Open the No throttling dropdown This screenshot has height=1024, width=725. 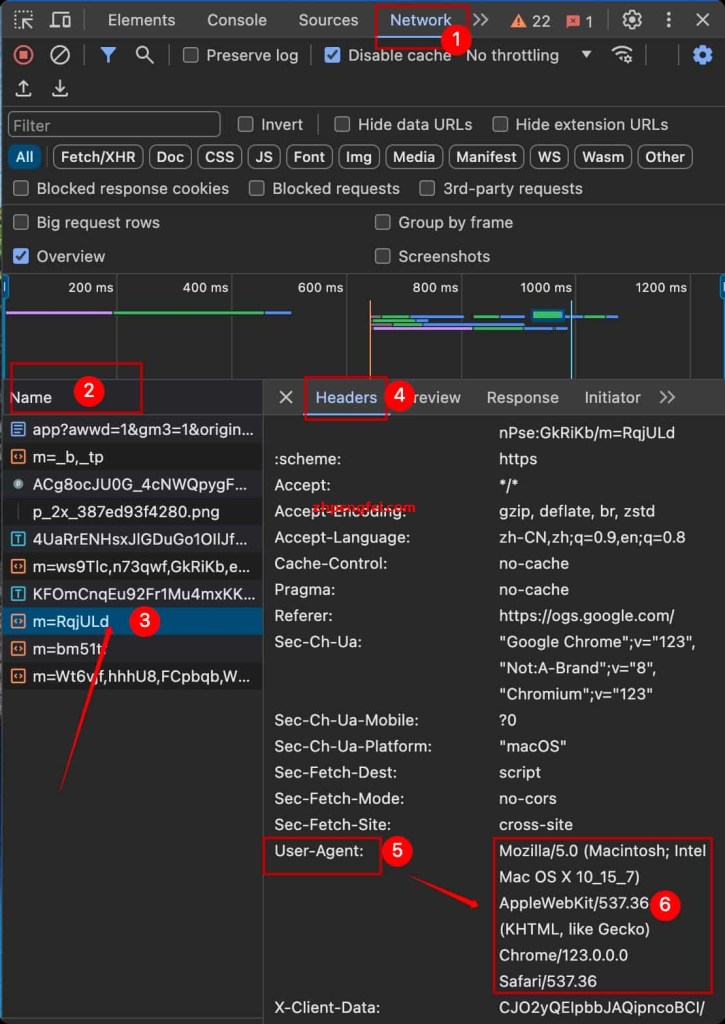pos(528,55)
